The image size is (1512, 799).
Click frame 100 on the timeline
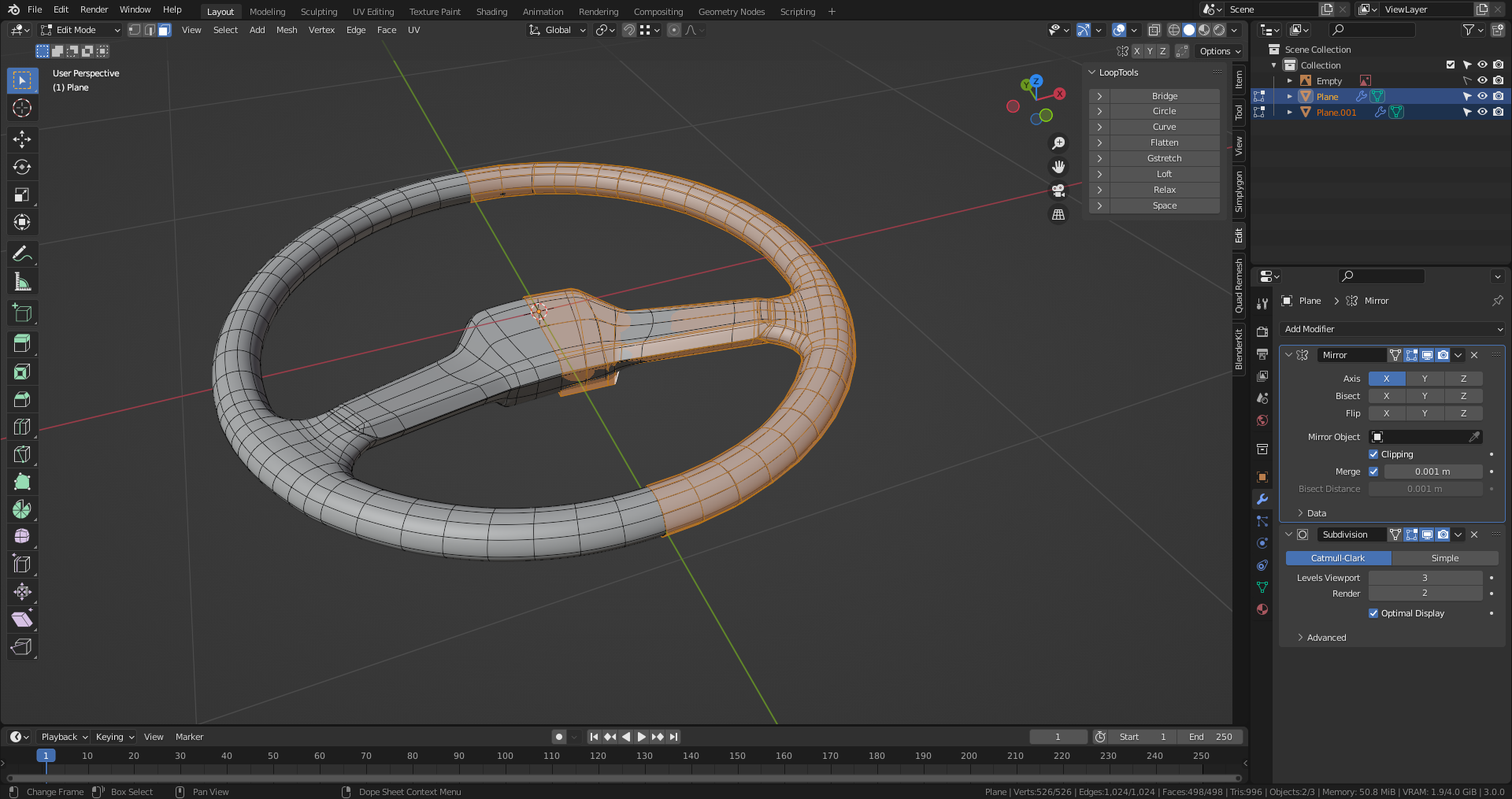[x=505, y=756]
